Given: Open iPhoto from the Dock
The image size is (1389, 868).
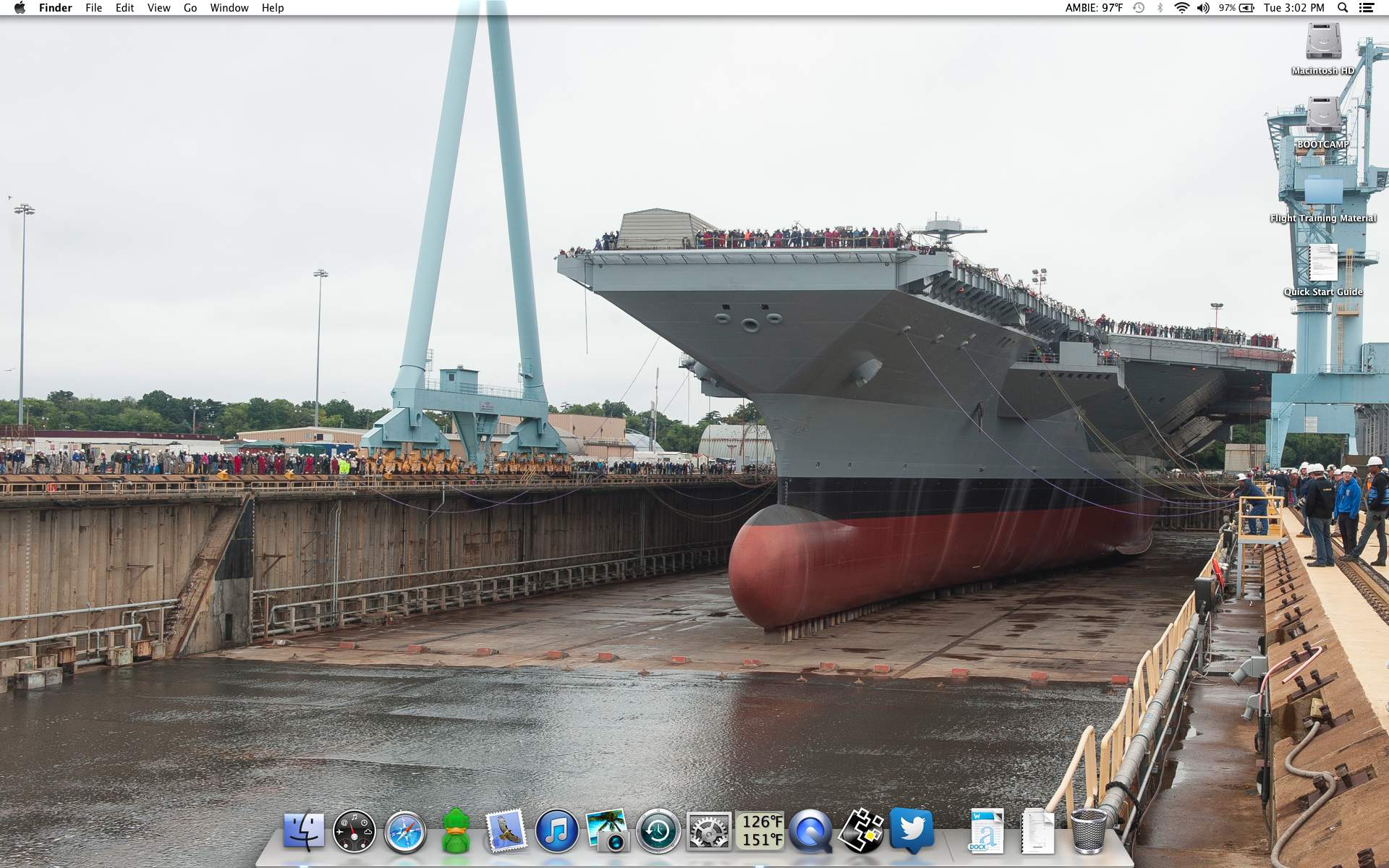Looking at the screenshot, I should 607,831.
